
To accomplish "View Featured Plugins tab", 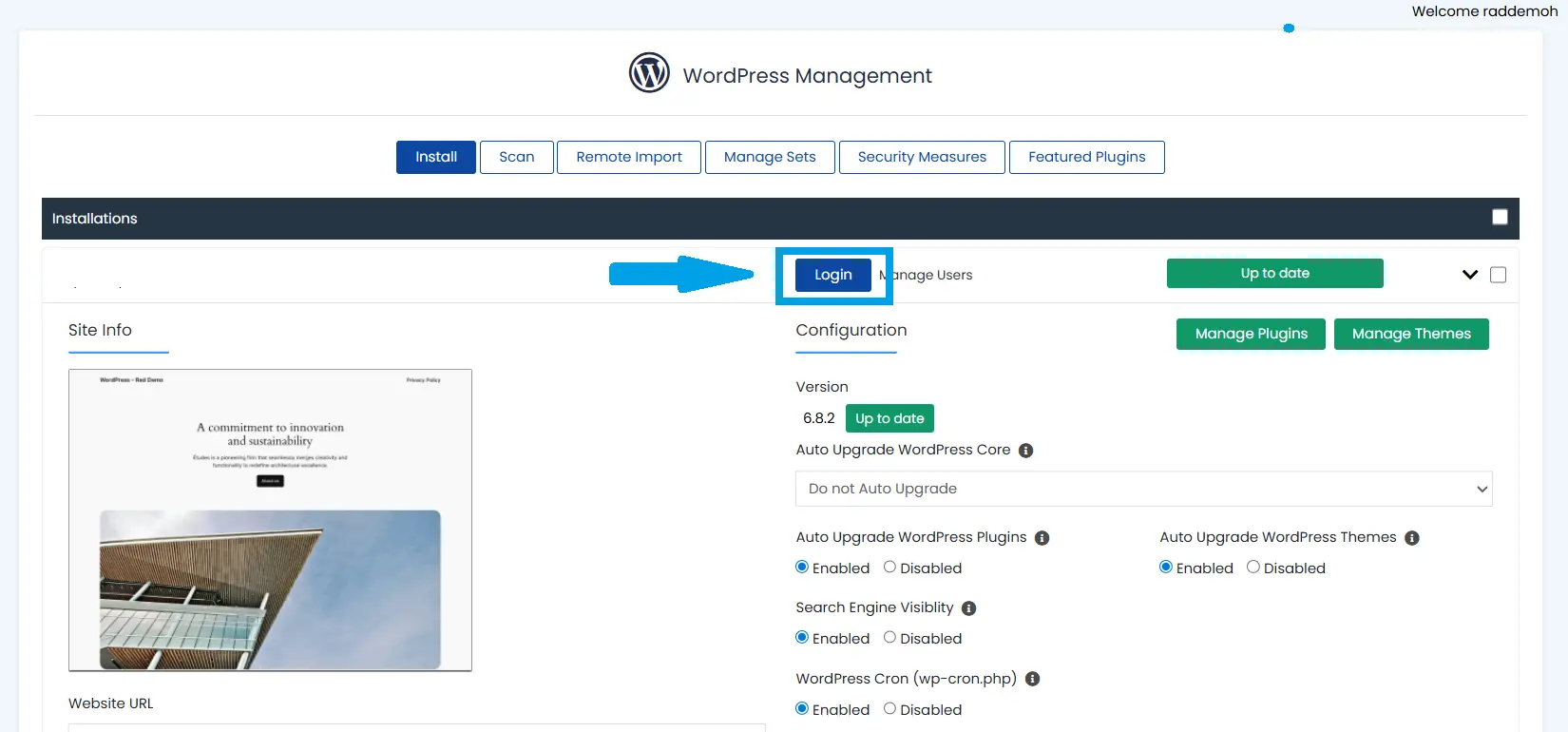I will (1087, 157).
